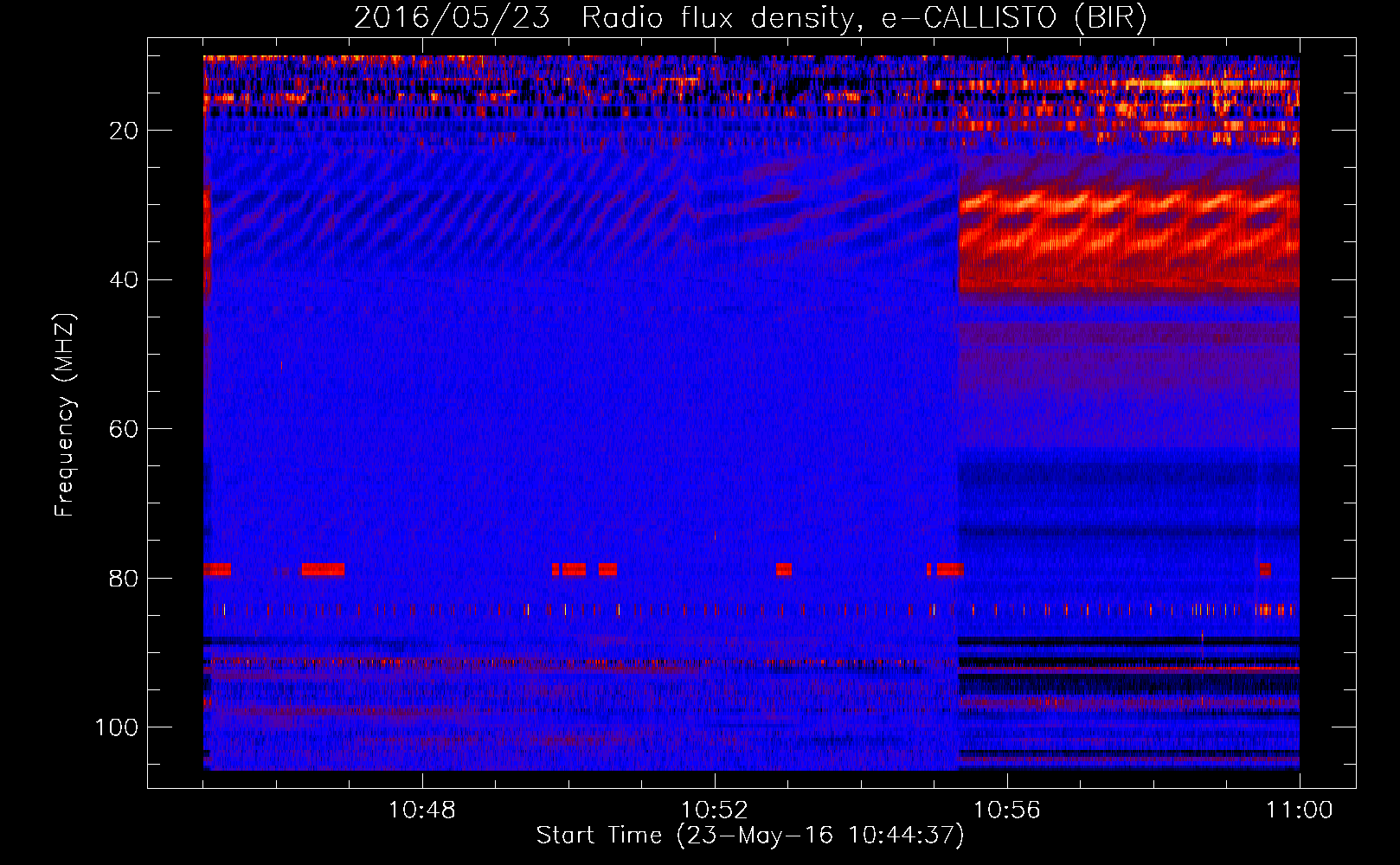Viewport: 1400px width, 865px height.
Task: Click the 10:48 time tick label
Action: tap(421, 811)
